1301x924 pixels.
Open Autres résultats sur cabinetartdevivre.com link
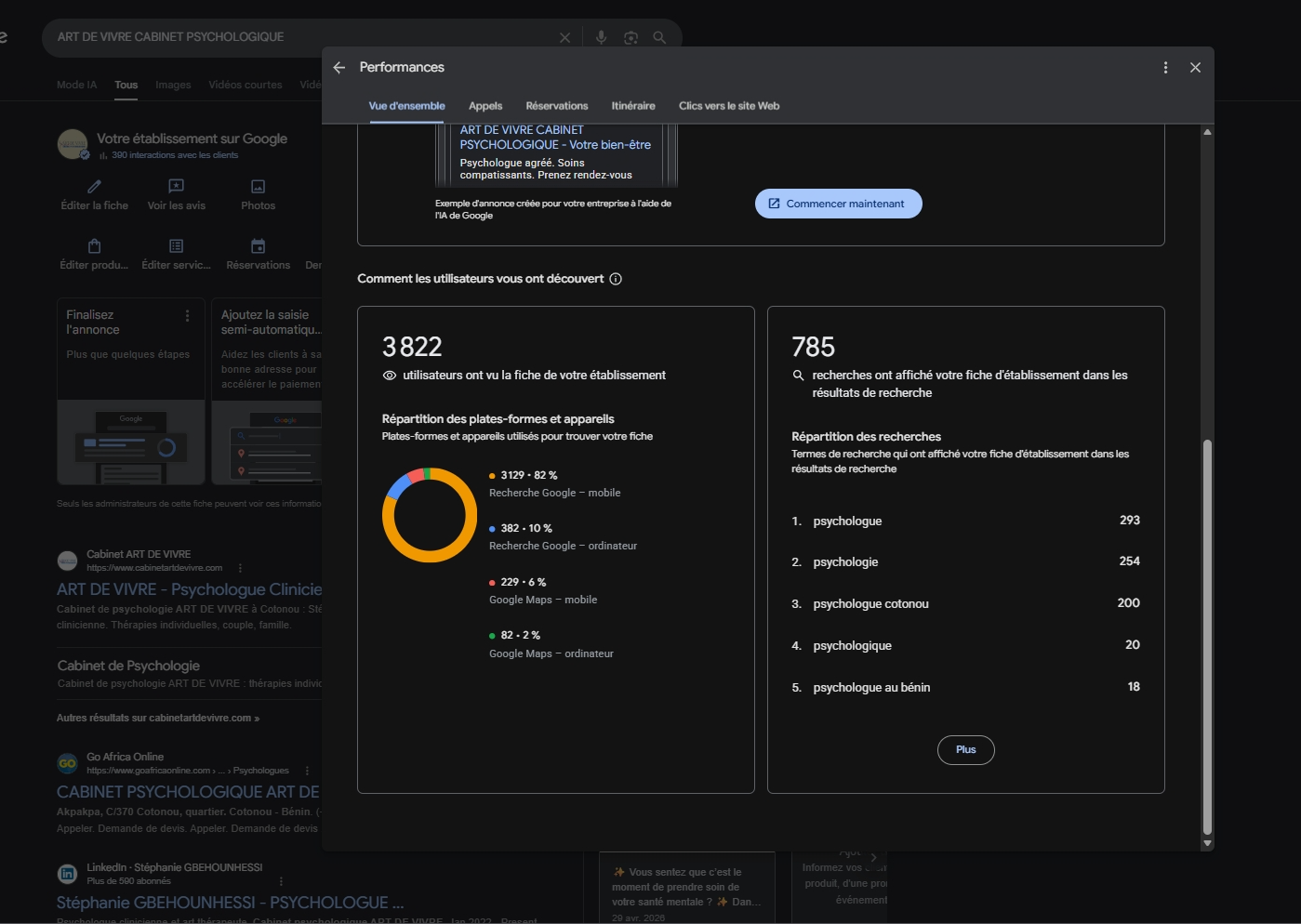pos(158,718)
